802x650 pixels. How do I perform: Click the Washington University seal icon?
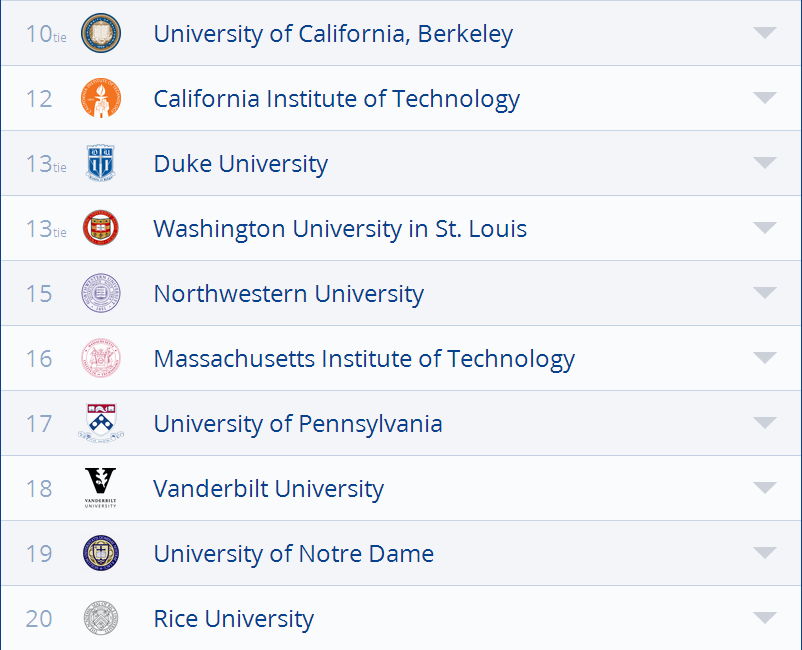(x=100, y=228)
